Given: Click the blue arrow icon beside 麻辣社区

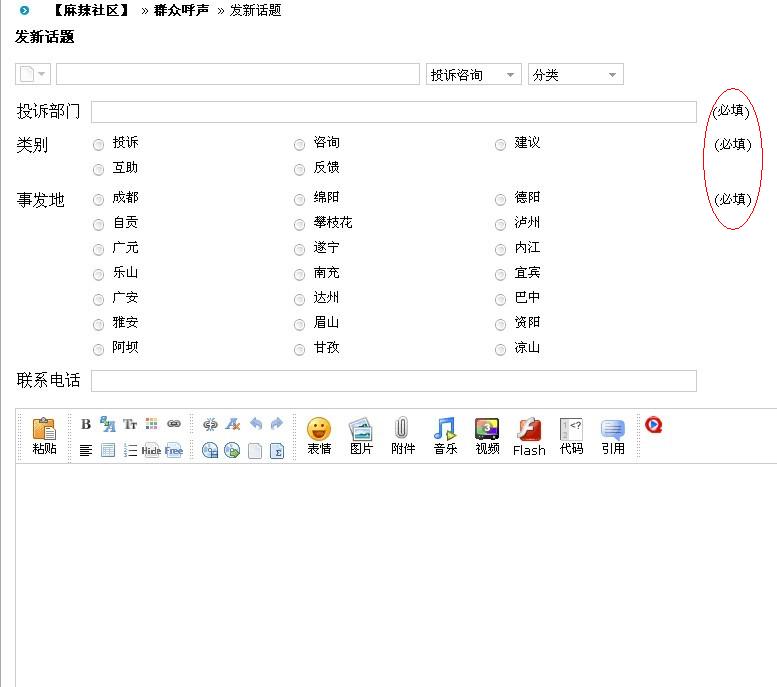Looking at the screenshot, I should pyautogui.click(x=24, y=9).
